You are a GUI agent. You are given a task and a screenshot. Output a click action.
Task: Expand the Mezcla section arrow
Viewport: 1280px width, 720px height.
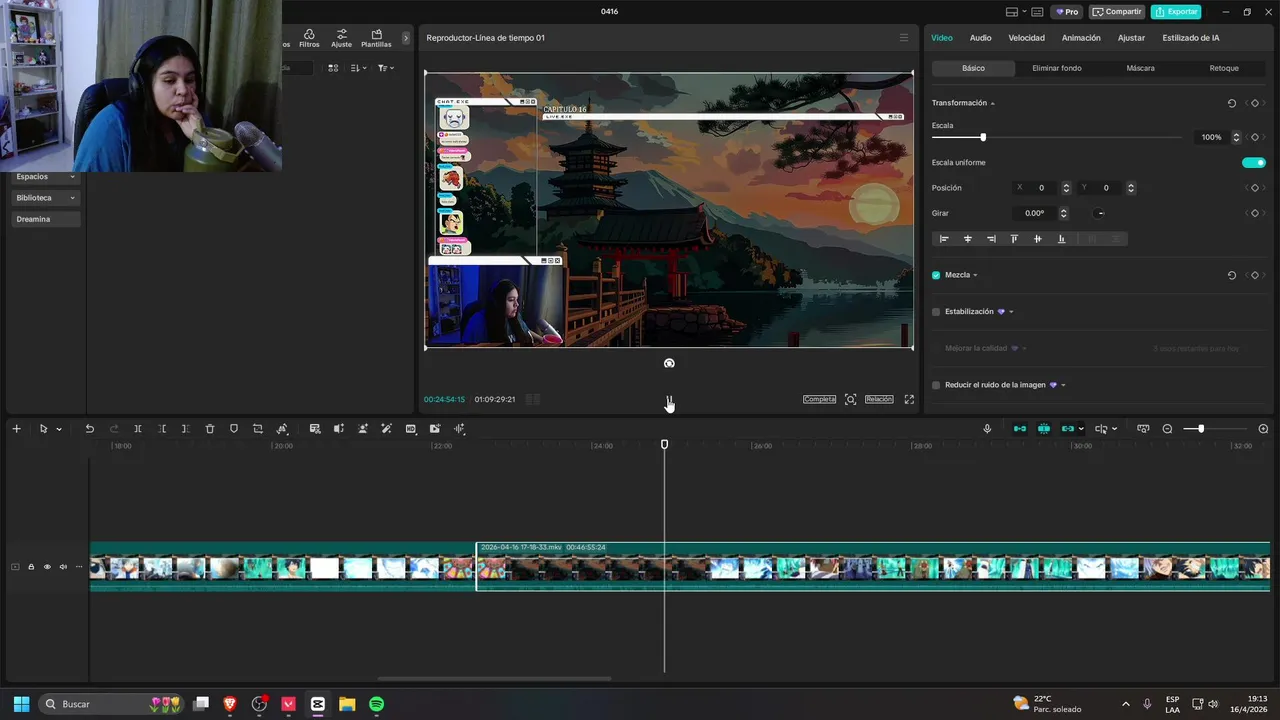(x=975, y=275)
